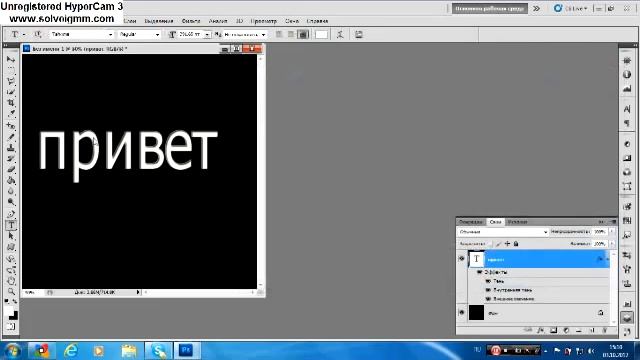Select the Dodge tool
This screenshot has height=360, width=640.
[11, 202]
